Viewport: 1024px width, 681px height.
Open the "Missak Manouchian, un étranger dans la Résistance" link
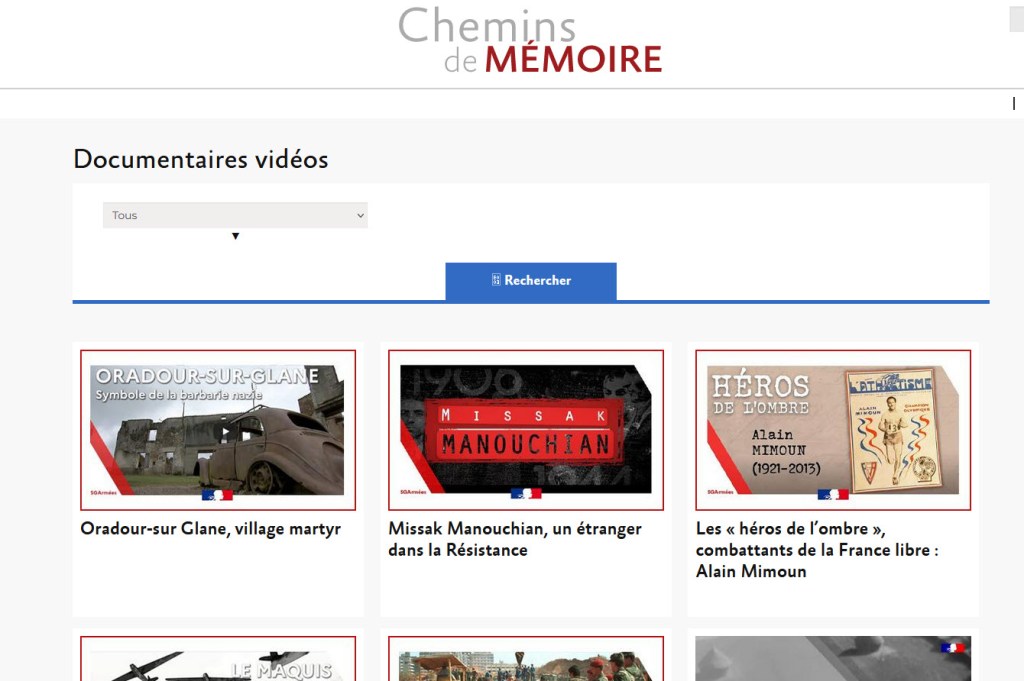click(515, 539)
